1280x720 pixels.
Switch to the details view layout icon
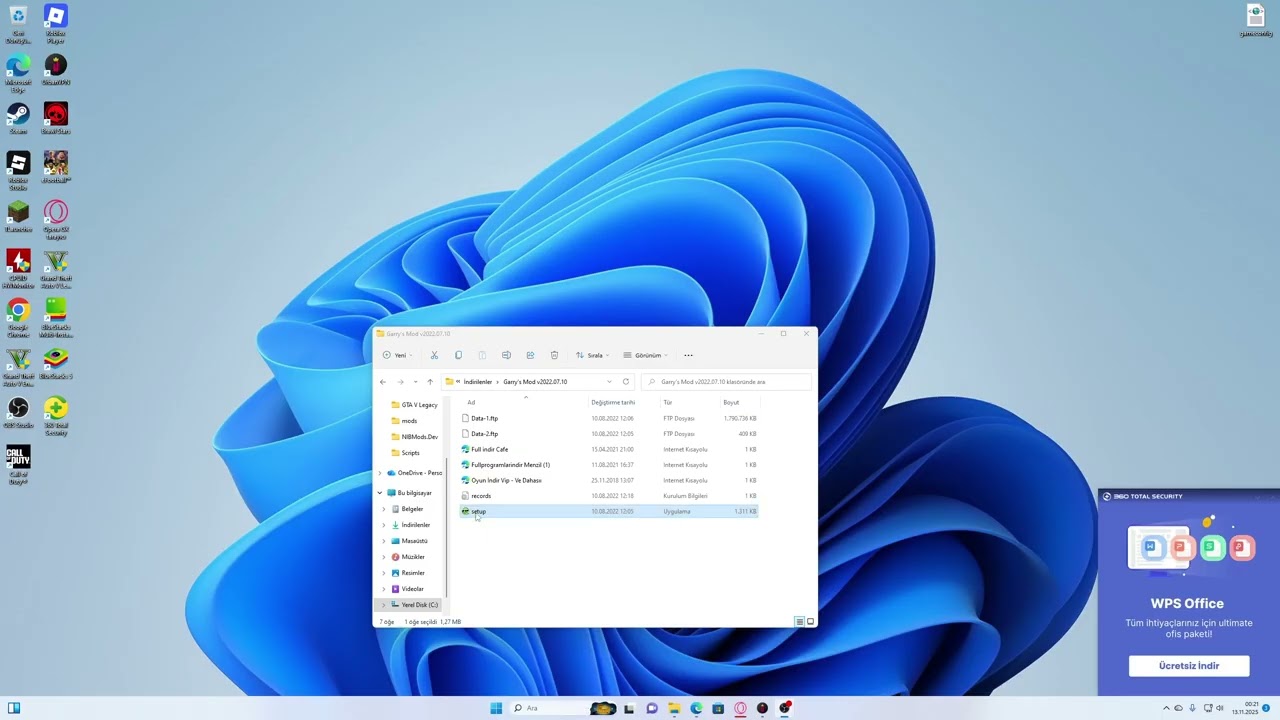[799, 622]
